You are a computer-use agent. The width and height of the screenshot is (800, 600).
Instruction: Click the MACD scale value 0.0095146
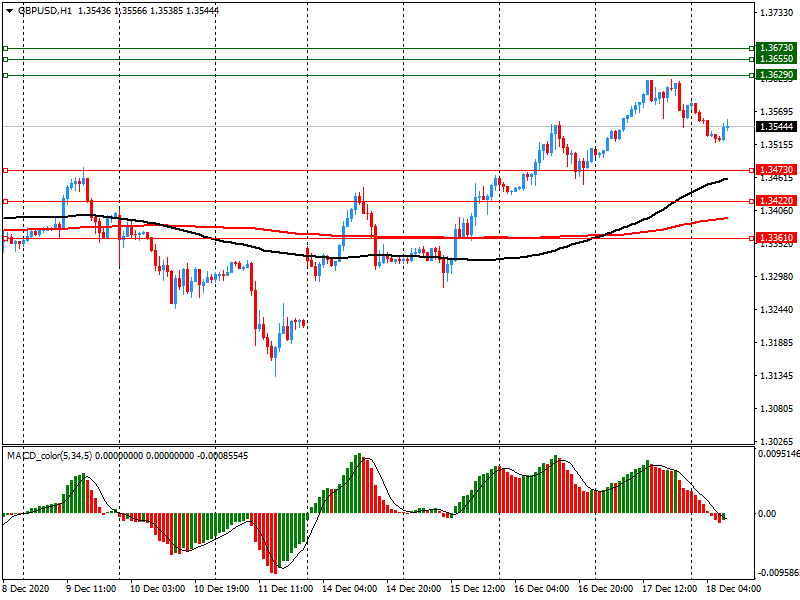click(x=778, y=454)
